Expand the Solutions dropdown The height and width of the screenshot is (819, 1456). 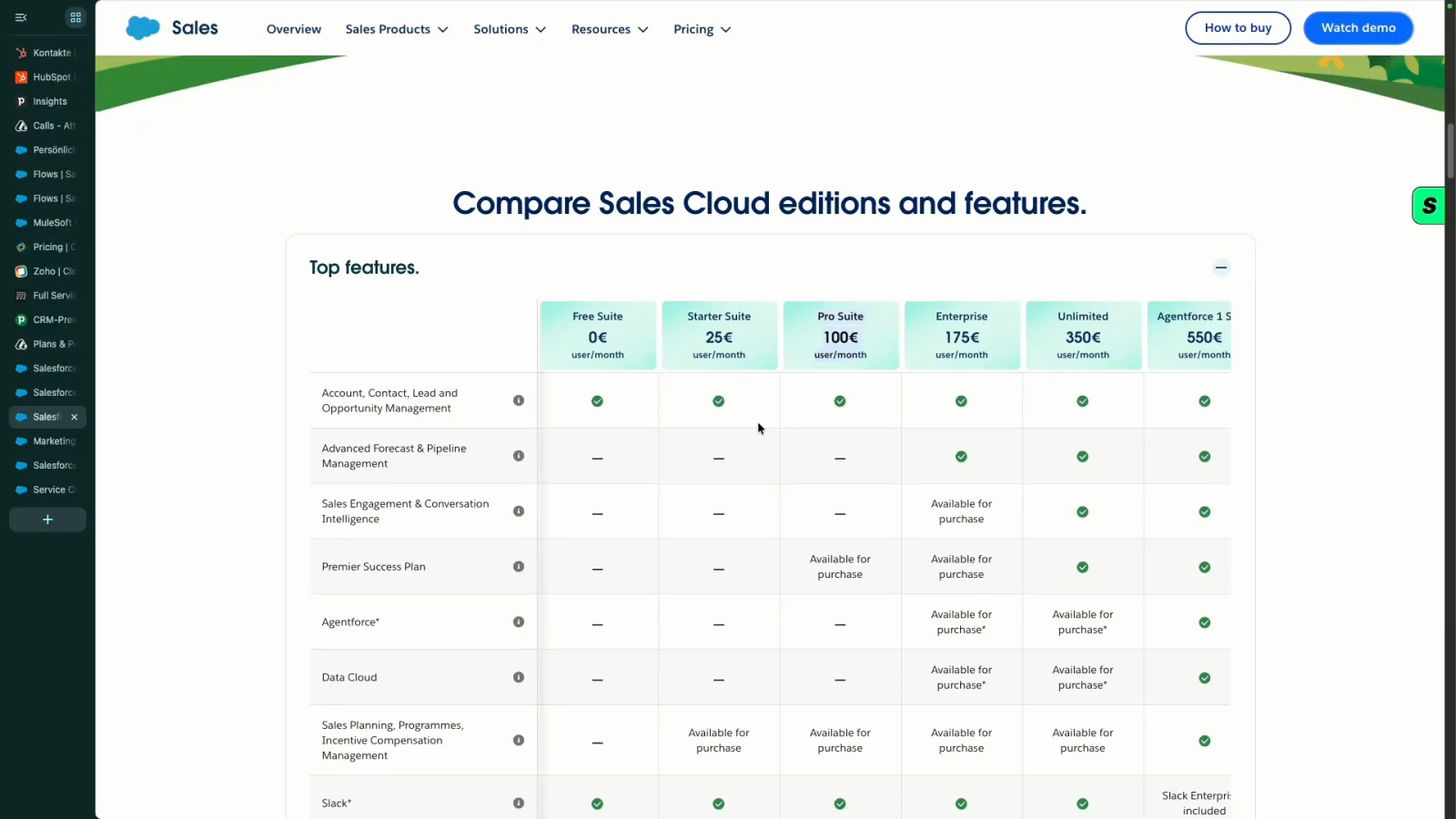[510, 29]
